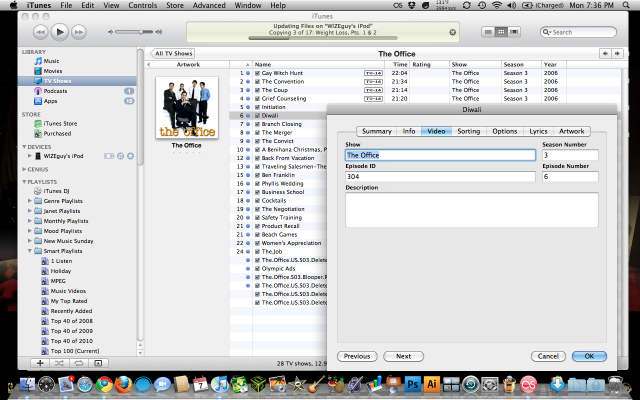
Task: Switch to grid view
Action: point(501,32)
